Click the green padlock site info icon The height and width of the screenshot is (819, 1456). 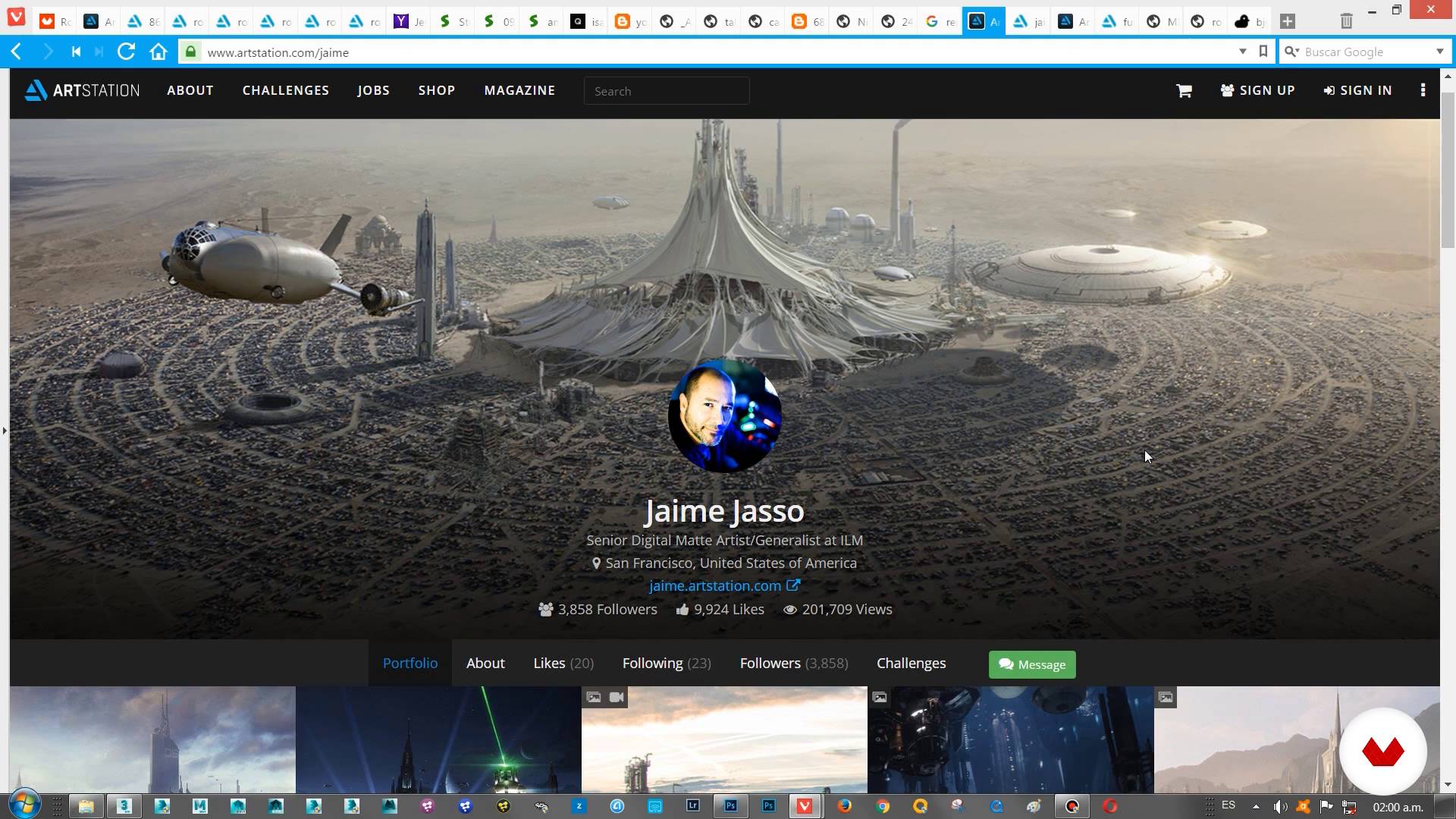coord(191,52)
